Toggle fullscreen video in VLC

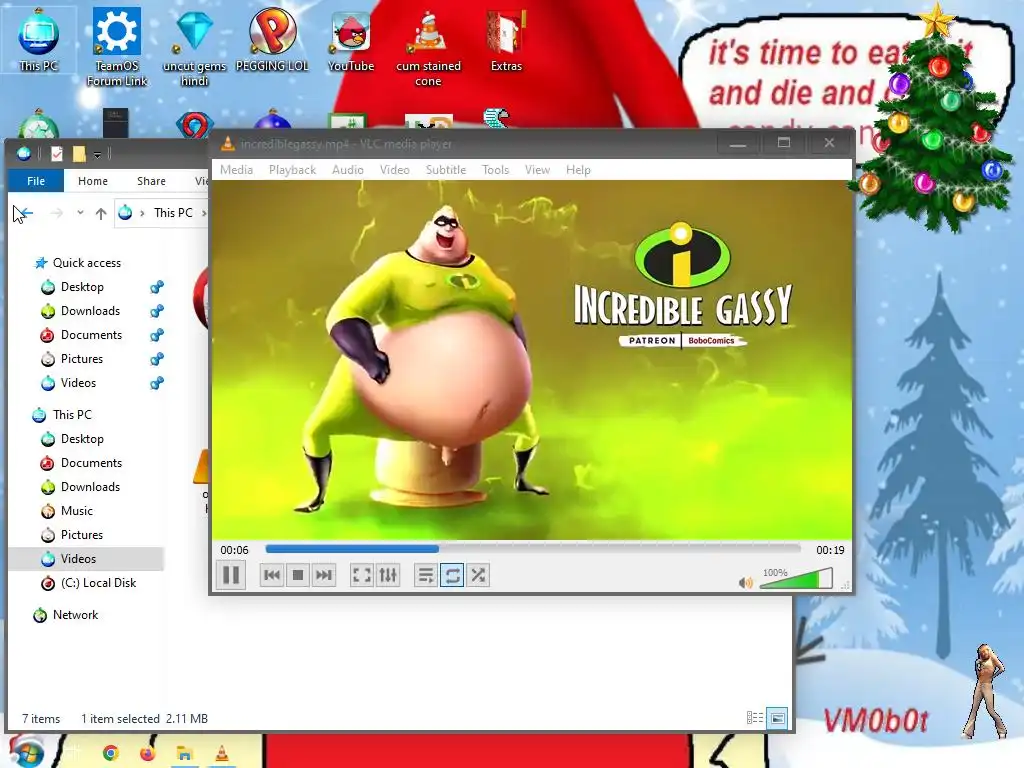point(362,575)
